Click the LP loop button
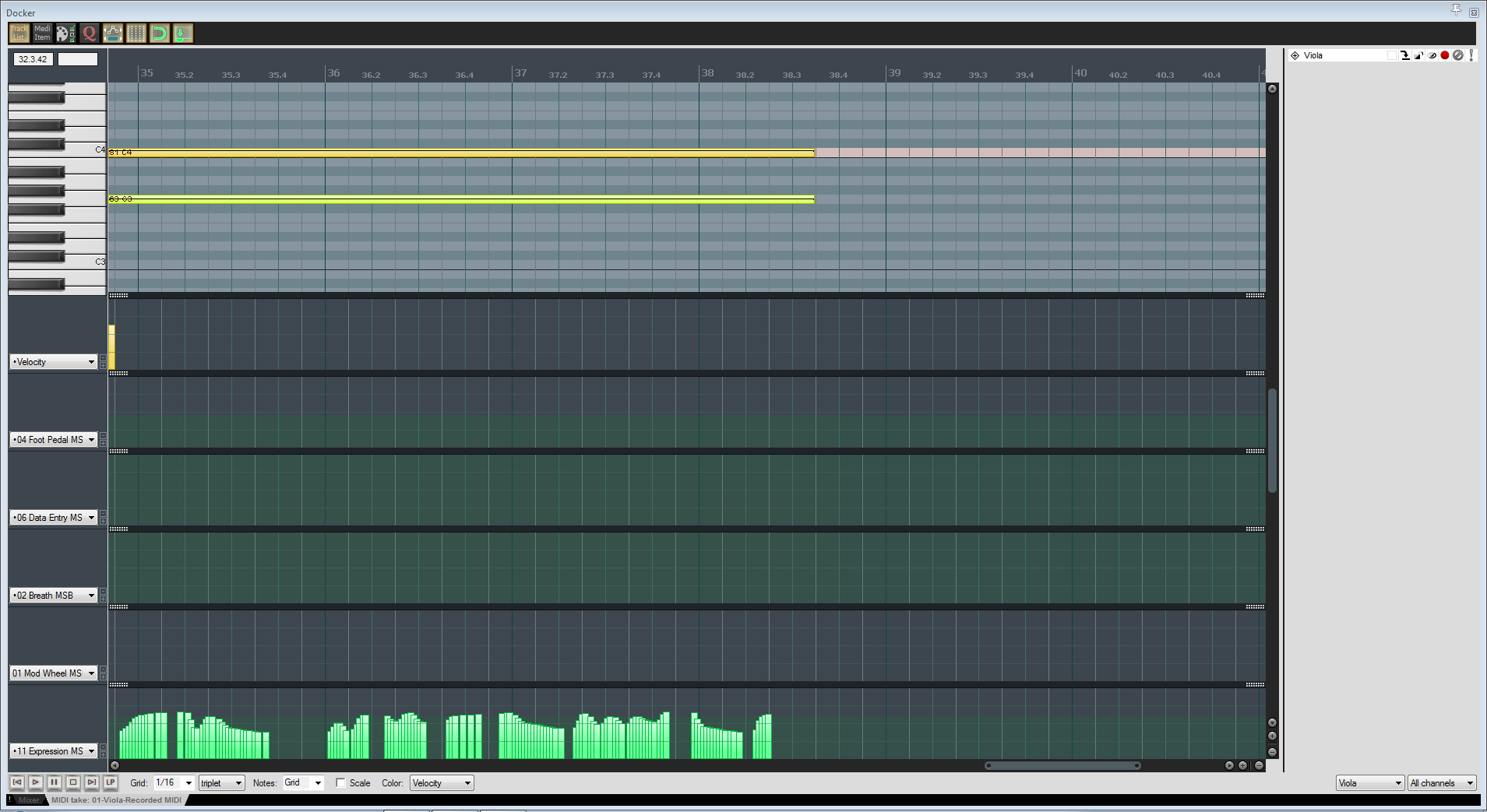Viewport: 1487px width, 812px height. point(110,782)
